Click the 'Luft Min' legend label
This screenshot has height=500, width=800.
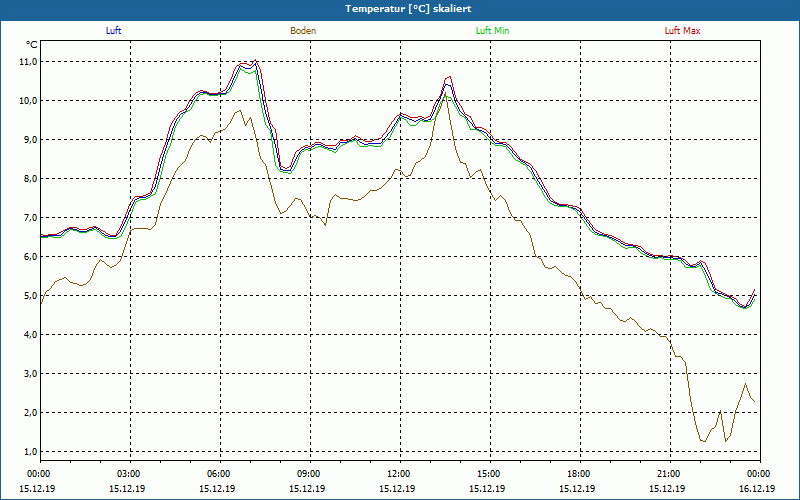(x=492, y=31)
